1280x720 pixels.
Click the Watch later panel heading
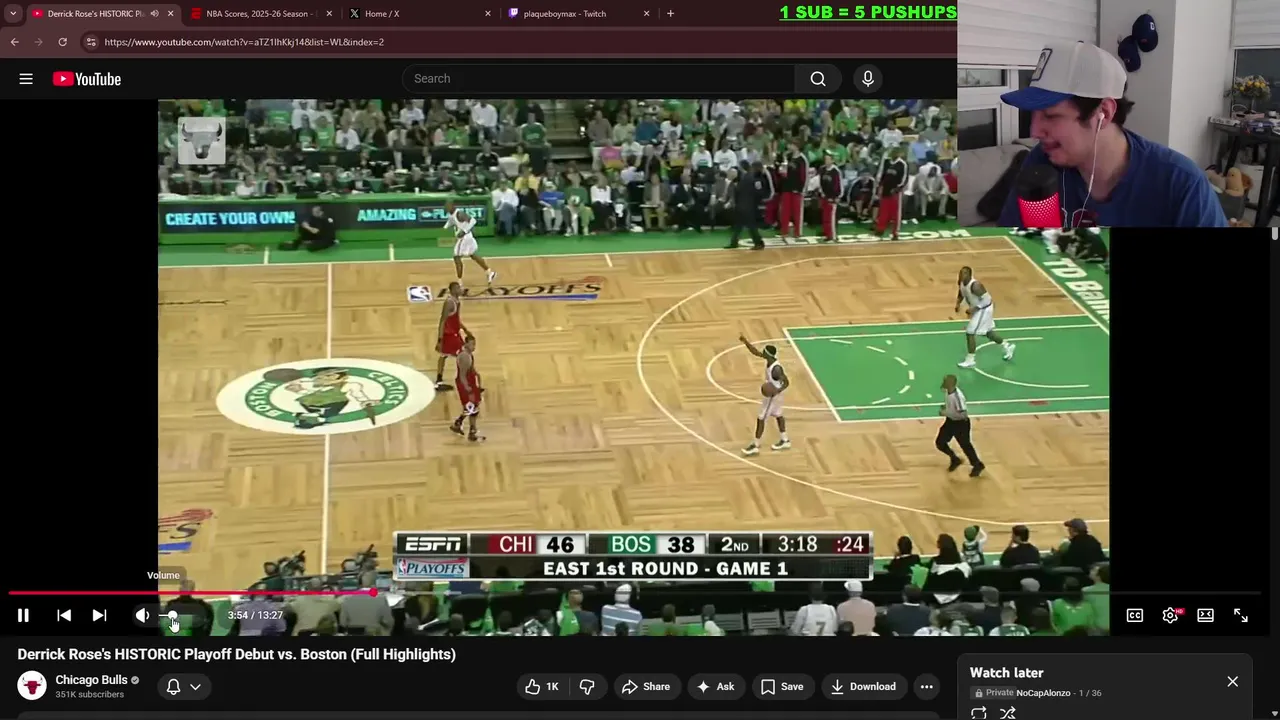(x=1006, y=673)
